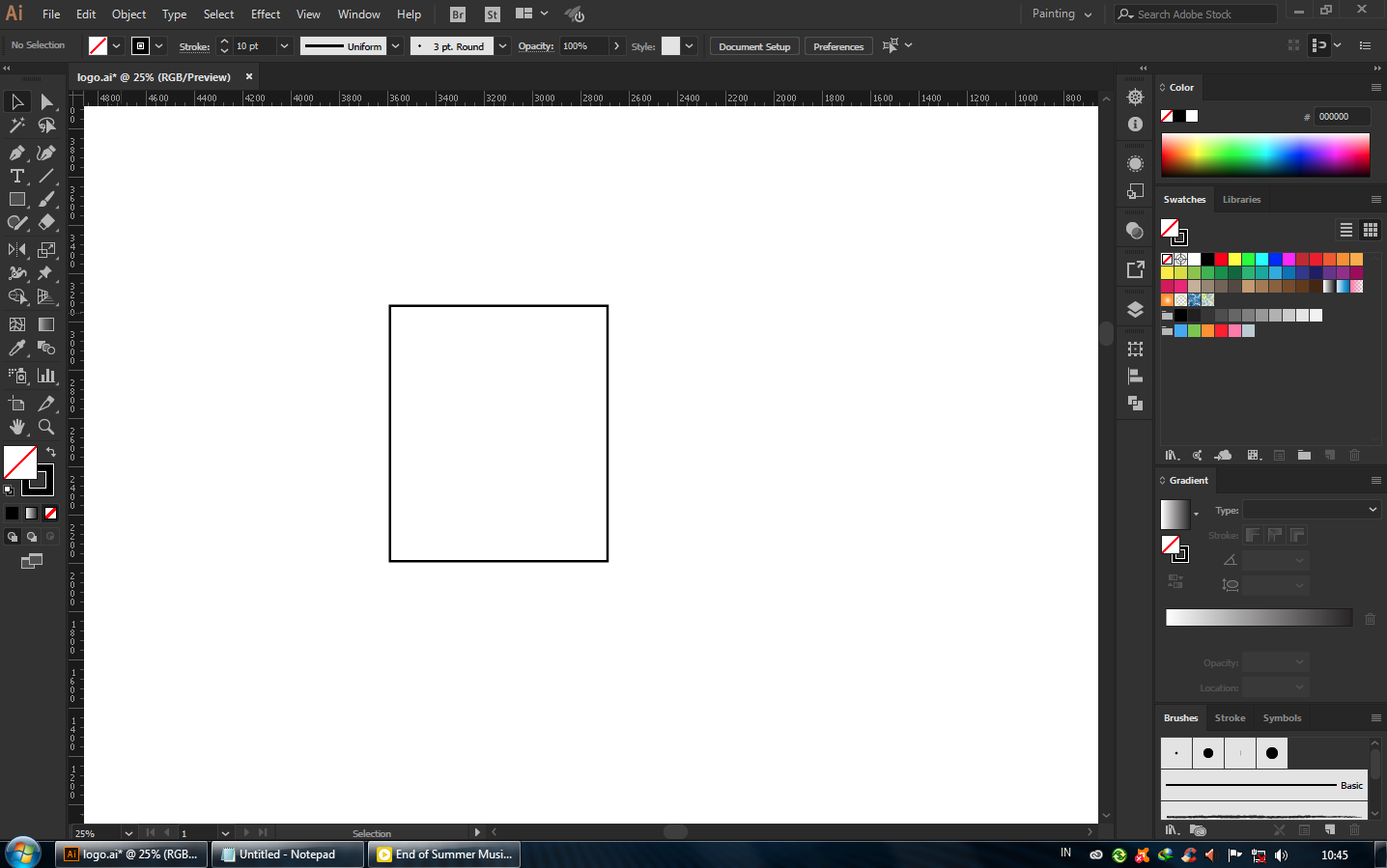Select the Curvature tool
This screenshot has width=1387, height=868.
point(46,153)
